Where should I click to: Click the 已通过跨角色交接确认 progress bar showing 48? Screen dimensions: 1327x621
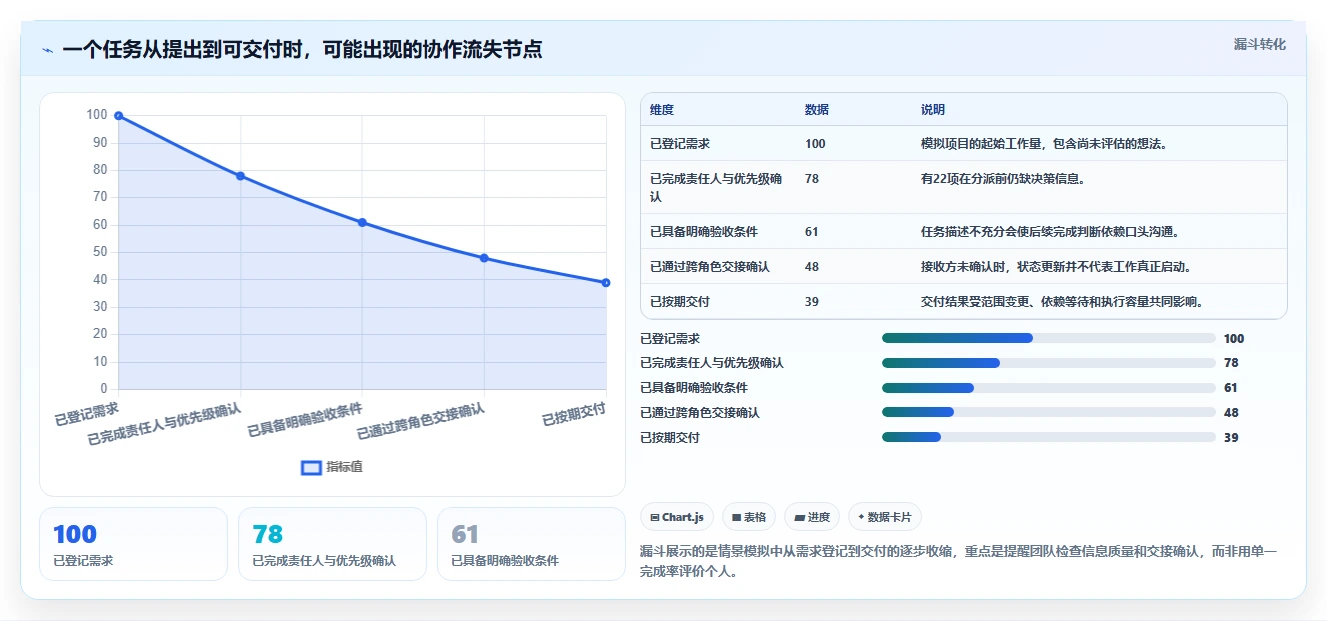point(1049,412)
